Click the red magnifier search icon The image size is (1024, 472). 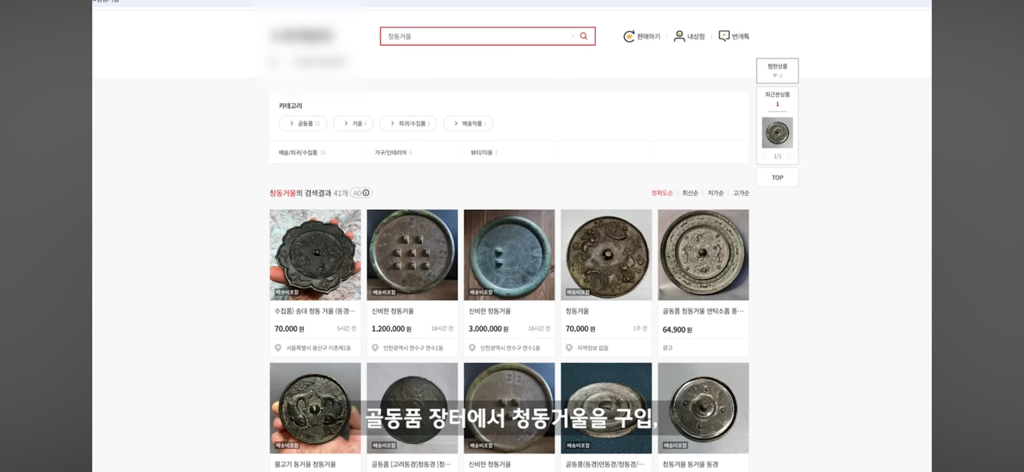pyautogui.click(x=583, y=37)
